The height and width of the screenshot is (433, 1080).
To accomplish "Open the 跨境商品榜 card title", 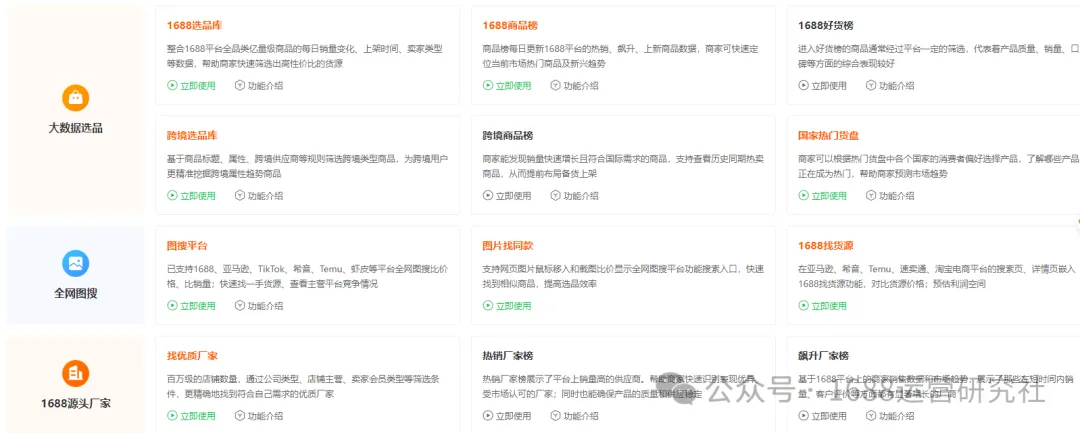I will click(508, 136).
